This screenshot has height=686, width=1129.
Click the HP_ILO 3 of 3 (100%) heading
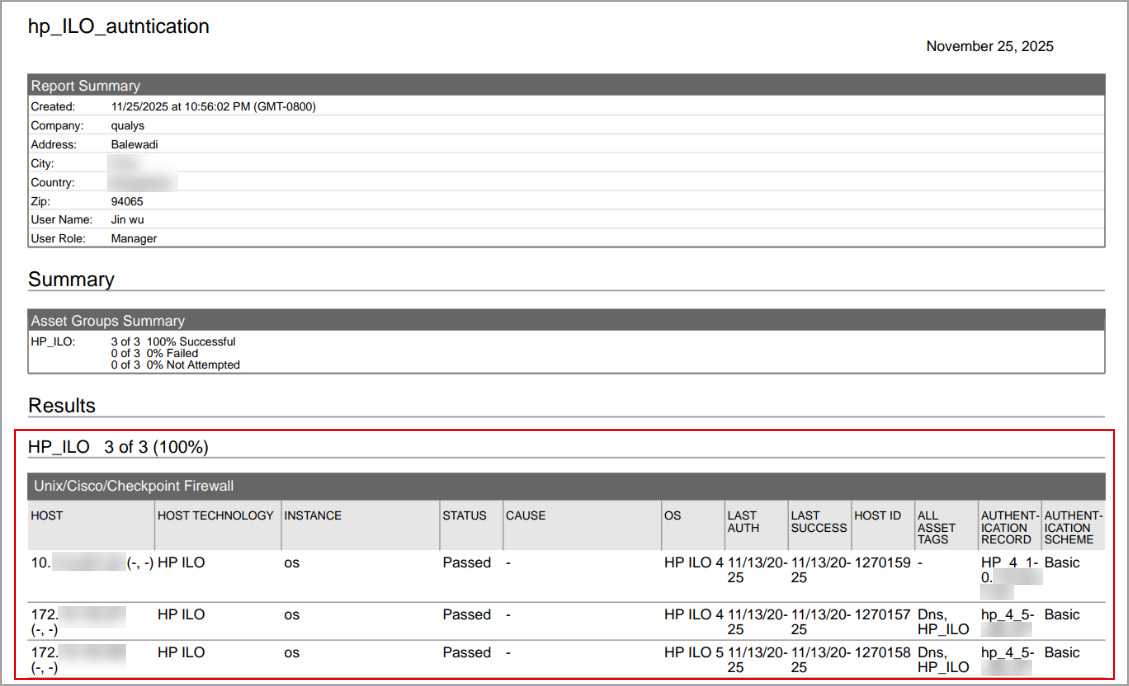pyautogui.click(x=118, y=447)
